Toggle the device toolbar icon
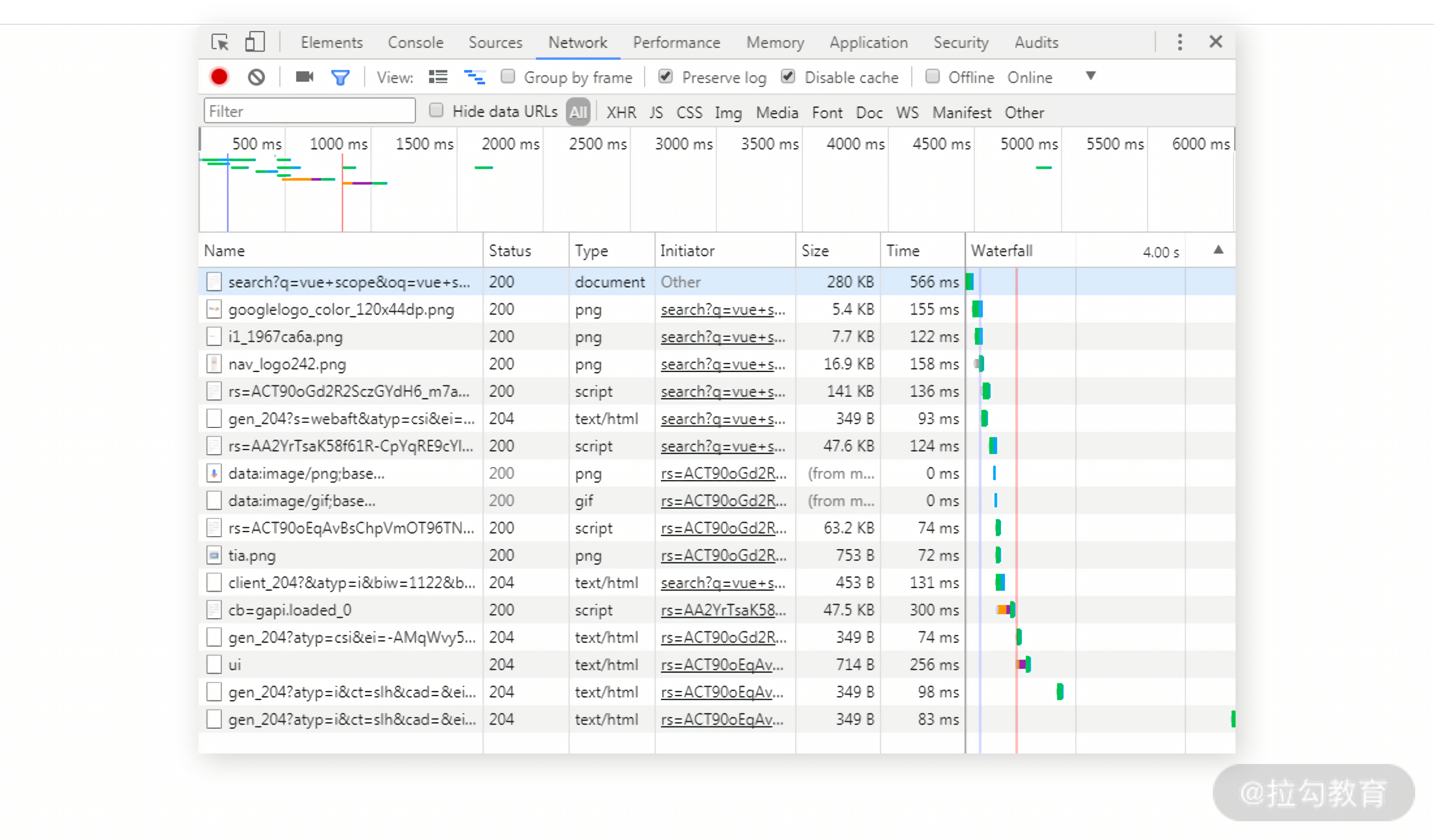1434x840 pixels. coord(254,42)
